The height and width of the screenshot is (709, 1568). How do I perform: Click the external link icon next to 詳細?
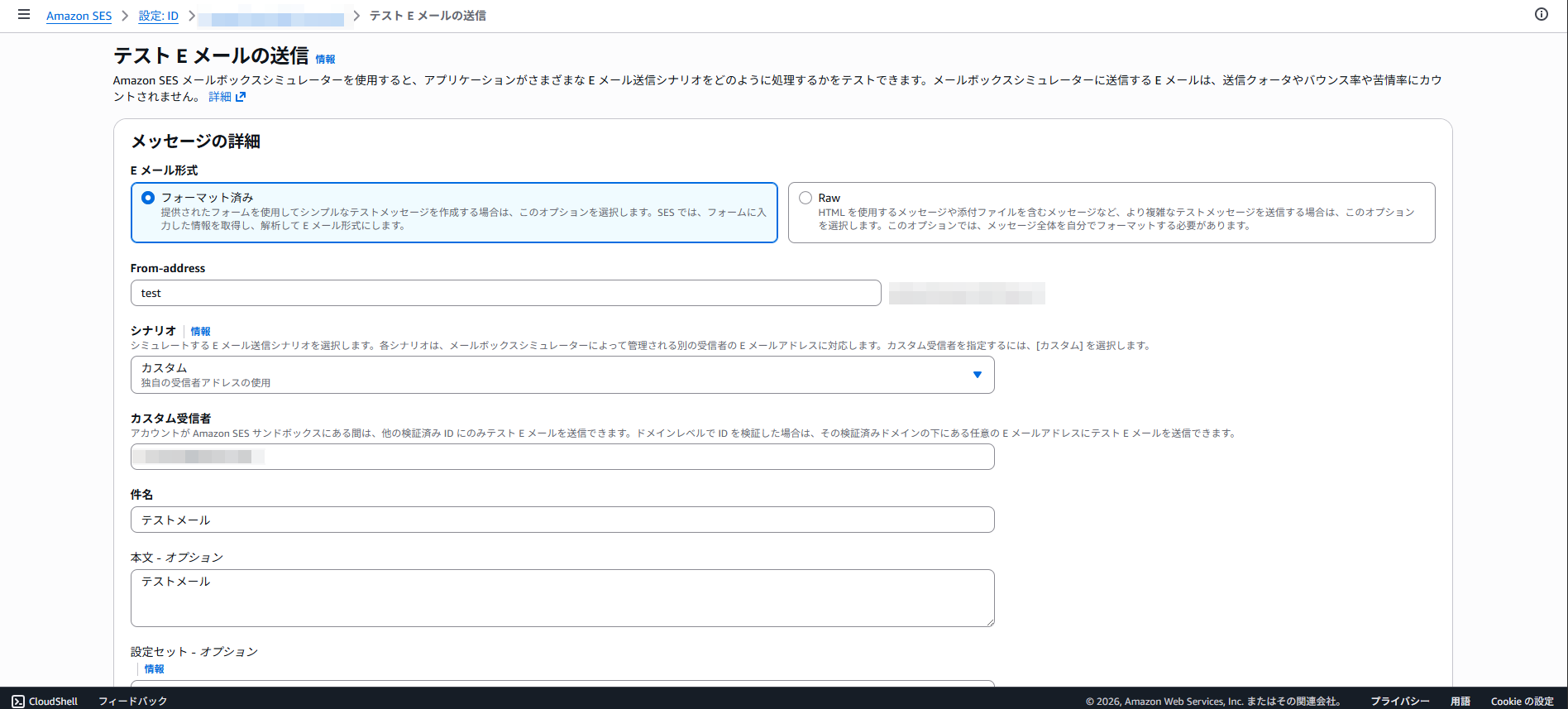click(x=241, y=97)
